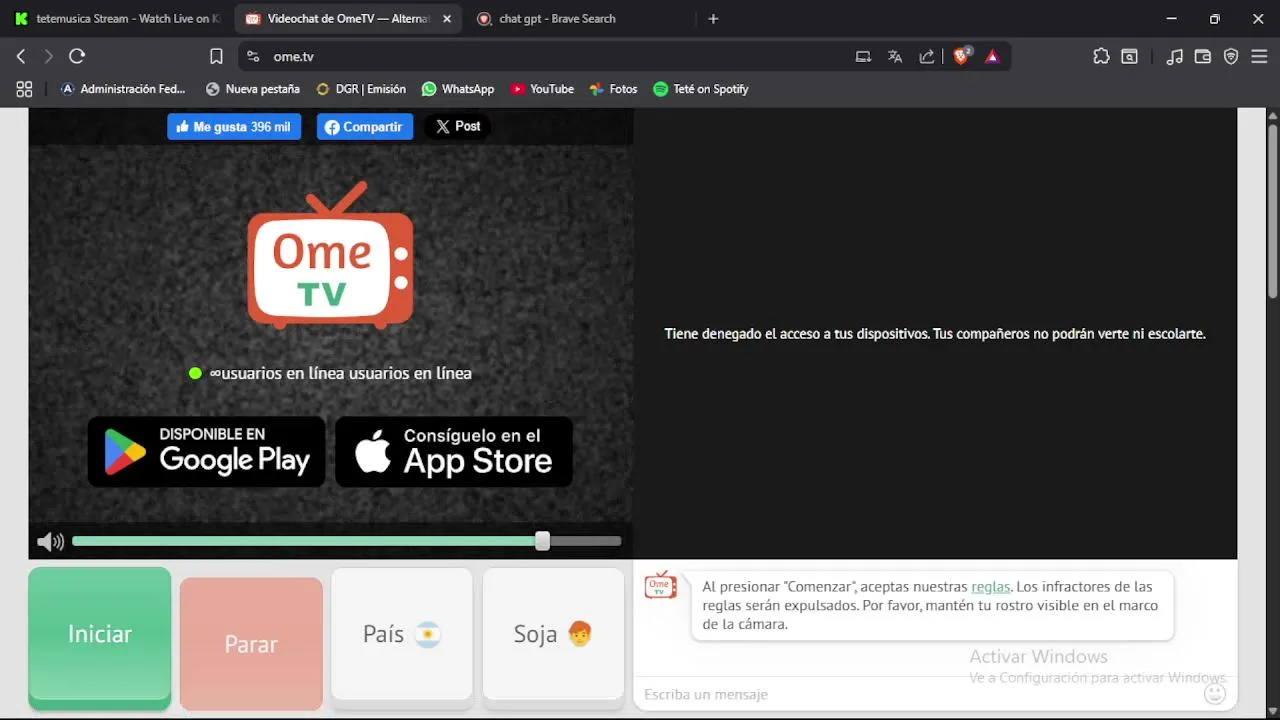Open the emoji picker smiley icon

pyautogui.click(x=1215, y=693)
